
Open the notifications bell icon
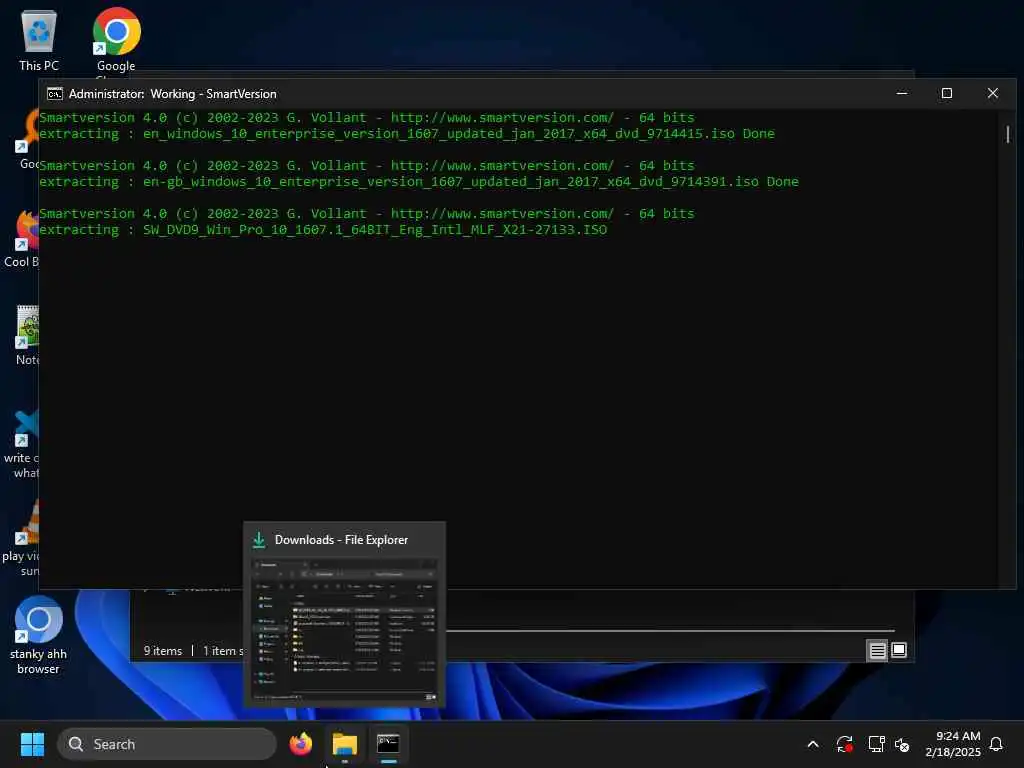coord(996,744)
